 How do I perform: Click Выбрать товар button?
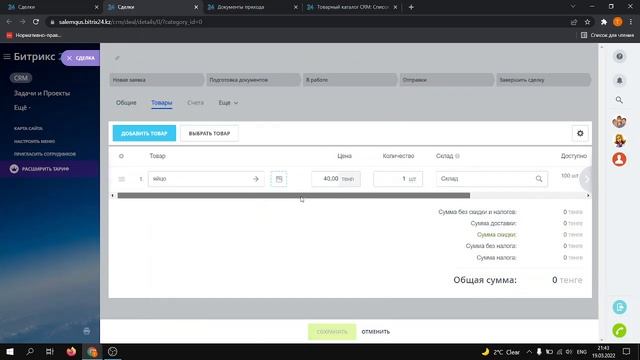tap(209, 133)
